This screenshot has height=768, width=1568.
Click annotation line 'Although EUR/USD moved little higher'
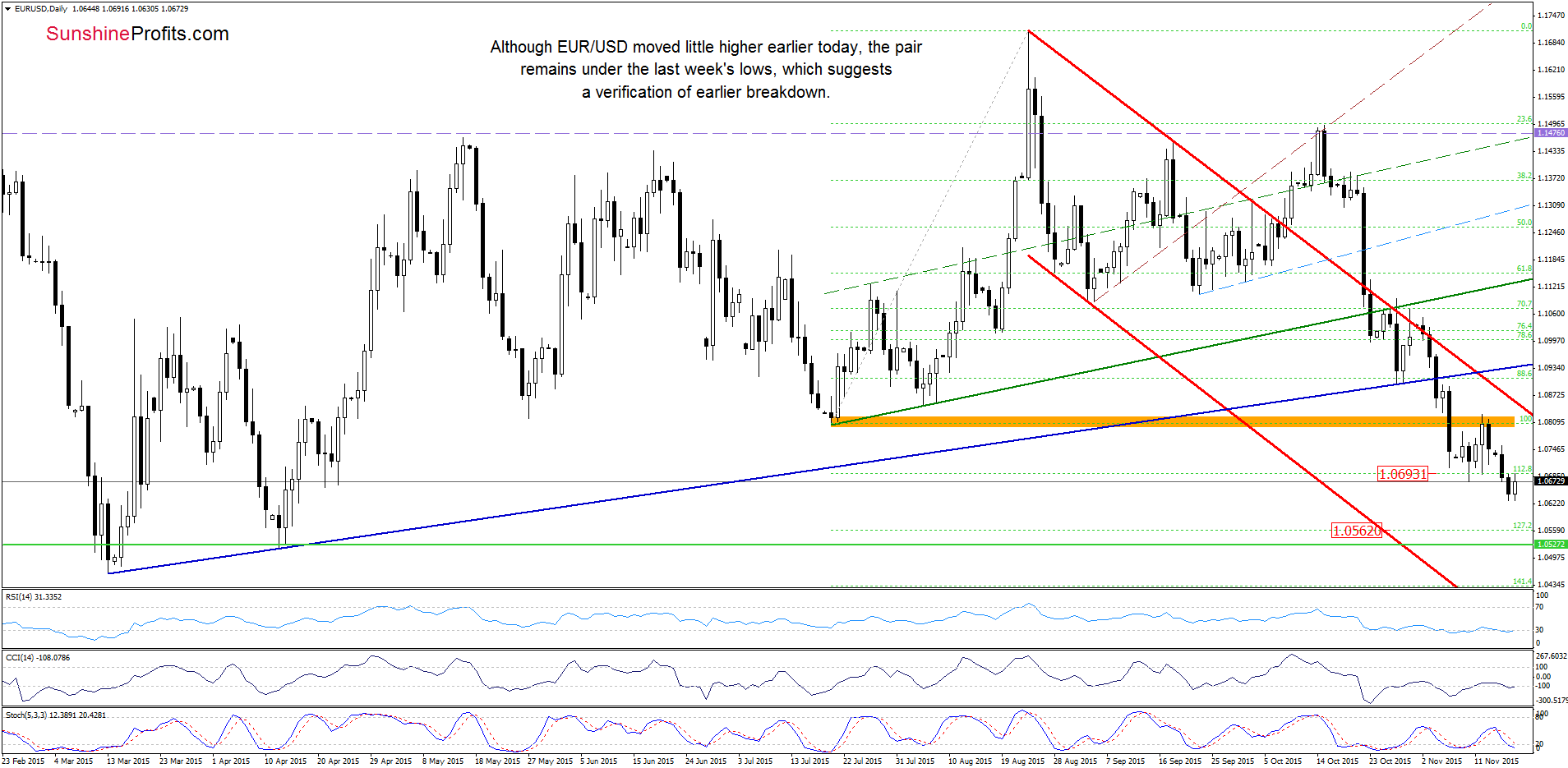coord(706,47)
